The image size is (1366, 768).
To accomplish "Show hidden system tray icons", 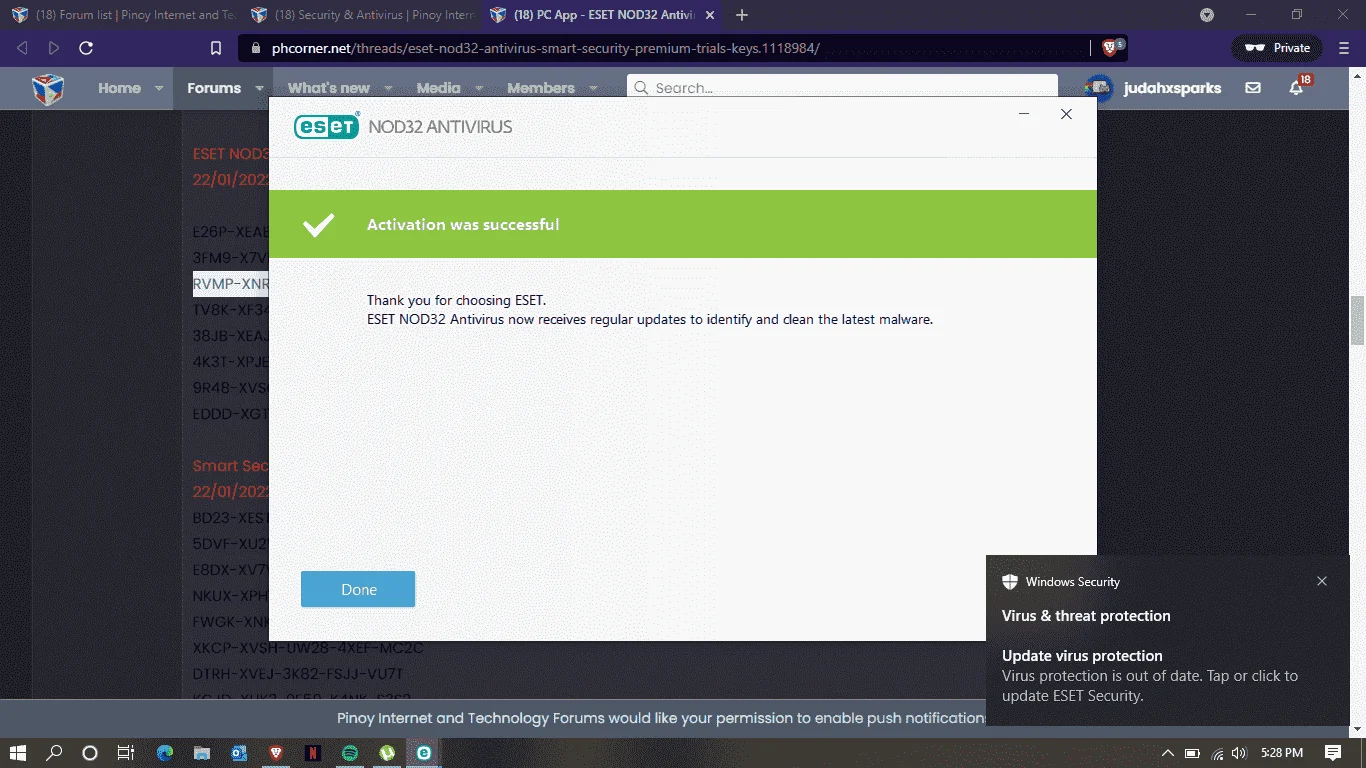I will (x=1167, y=753).
